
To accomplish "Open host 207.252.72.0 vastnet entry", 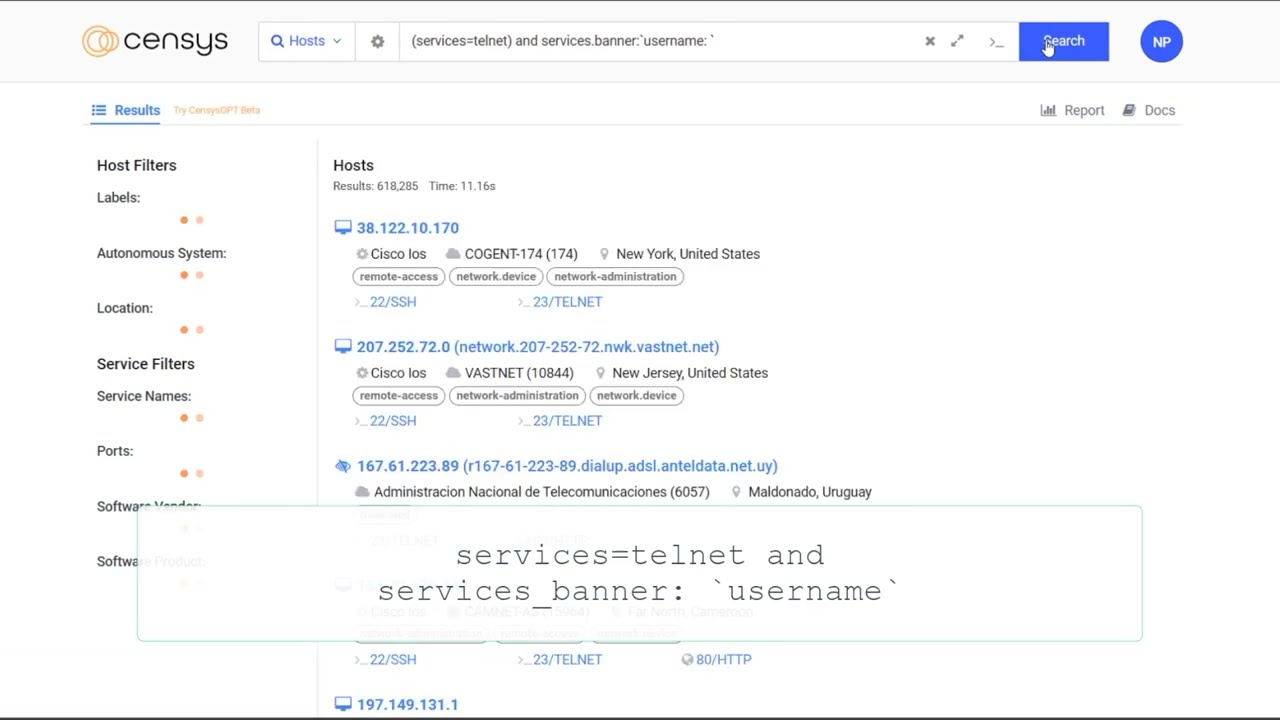I will tap(538, 347).
